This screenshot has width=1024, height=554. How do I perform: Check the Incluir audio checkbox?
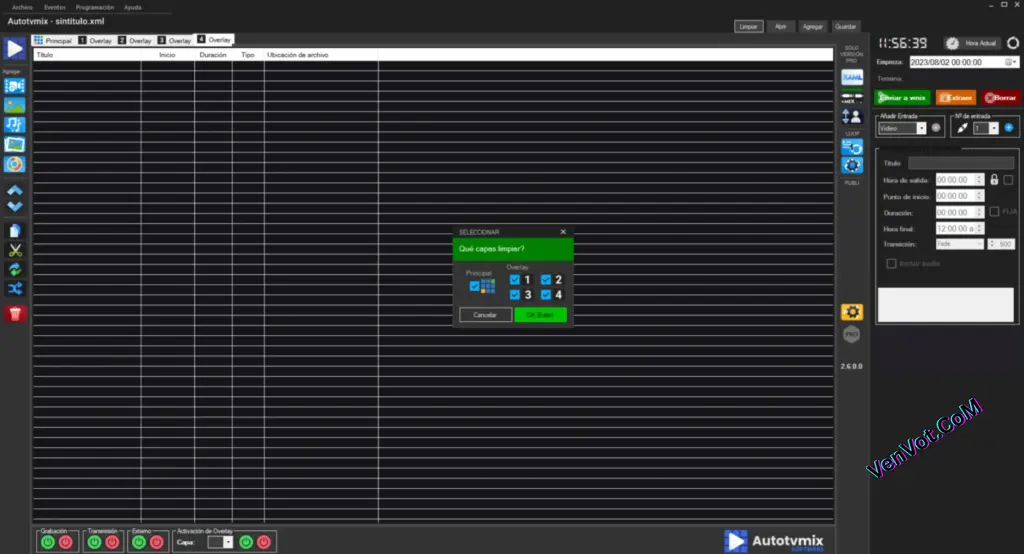[x=891, y=263]
